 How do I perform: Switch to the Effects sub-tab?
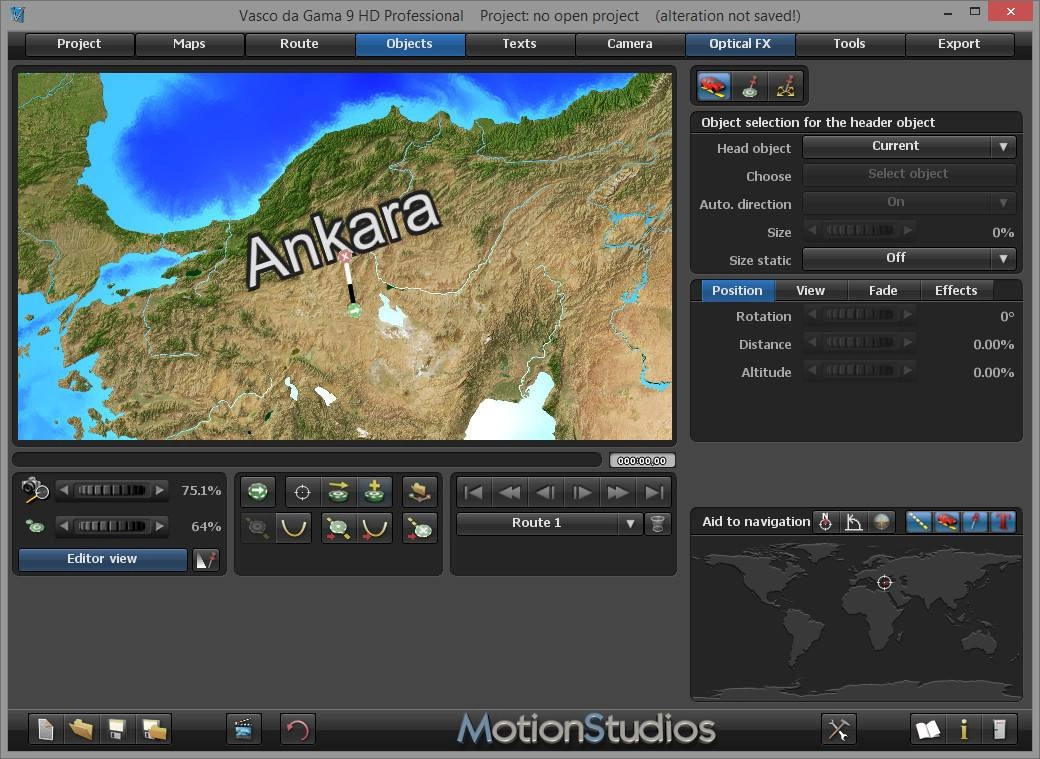956,291
